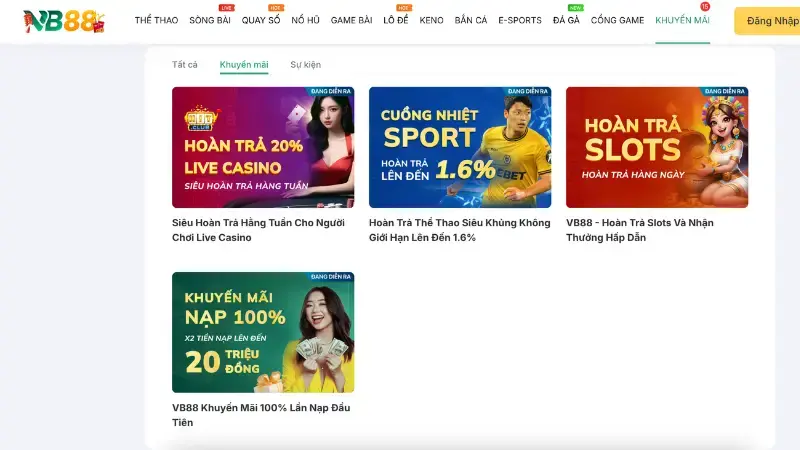This screenshot has width=800, height=450.
Task: Open Keno games page
Action: pos(431,20)
